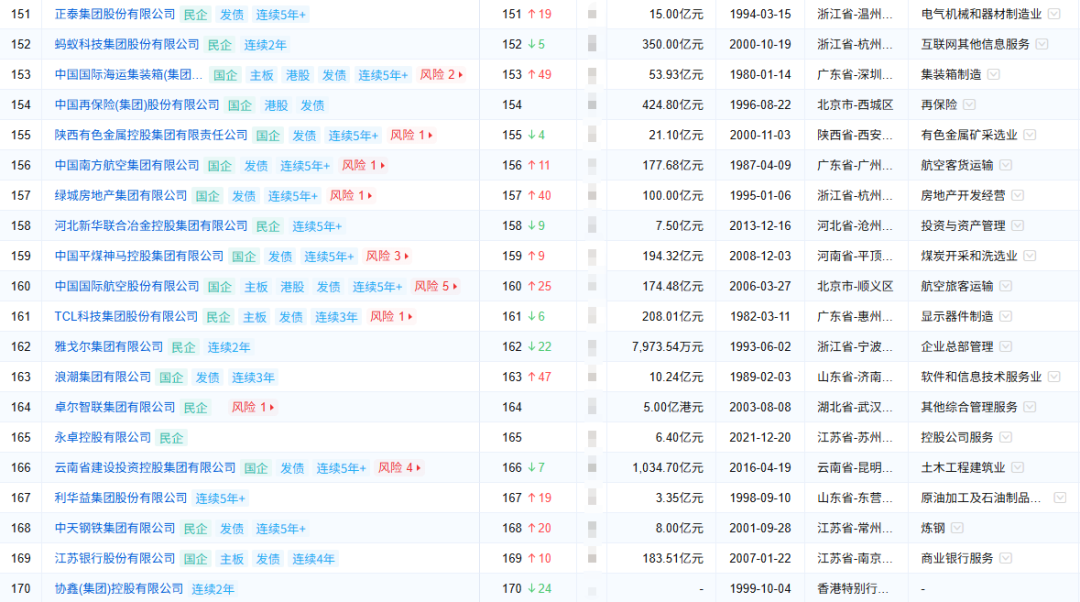The width and height of the screenshot is (1080, 602).
Task: Open the dropdown arrow beside 互联网其他信息服务
Action: [x=1042, y=44]
